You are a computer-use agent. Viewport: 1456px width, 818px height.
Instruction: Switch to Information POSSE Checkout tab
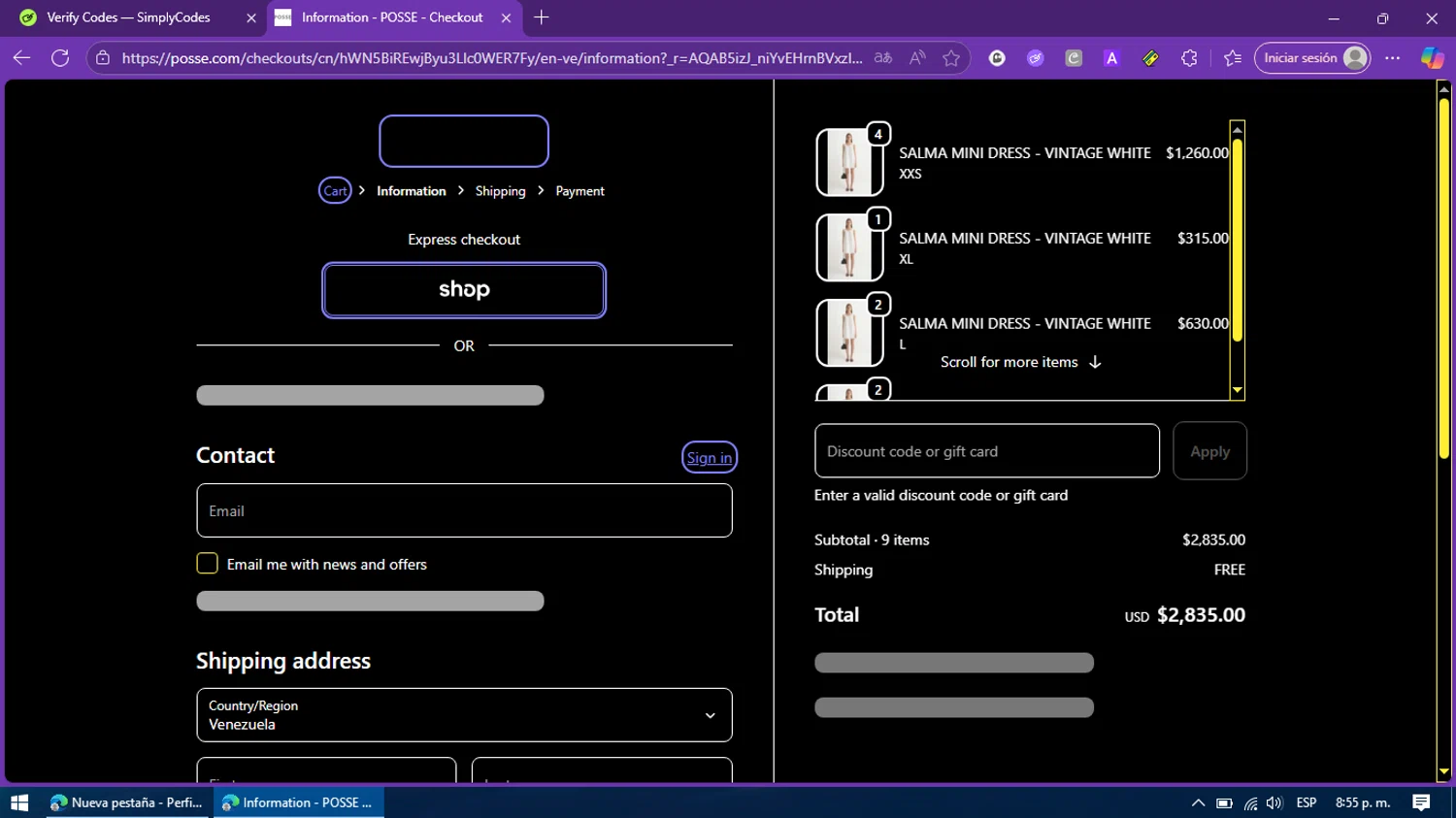click(x=393, y=17)
